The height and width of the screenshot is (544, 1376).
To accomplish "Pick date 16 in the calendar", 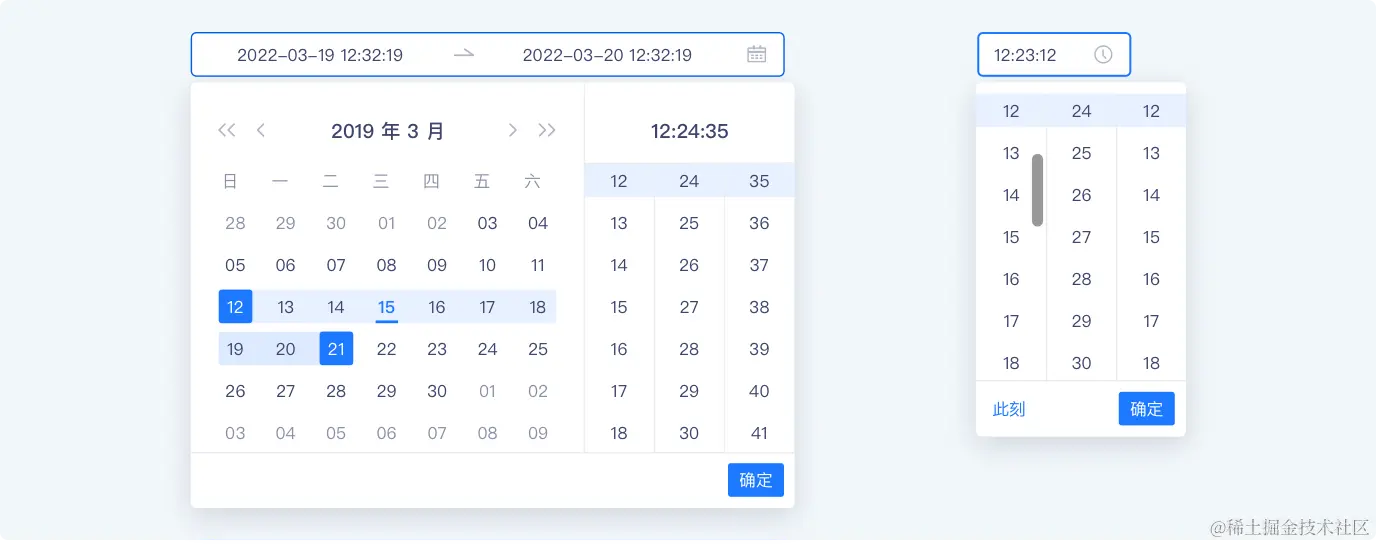I will click(x=437, y=307).
